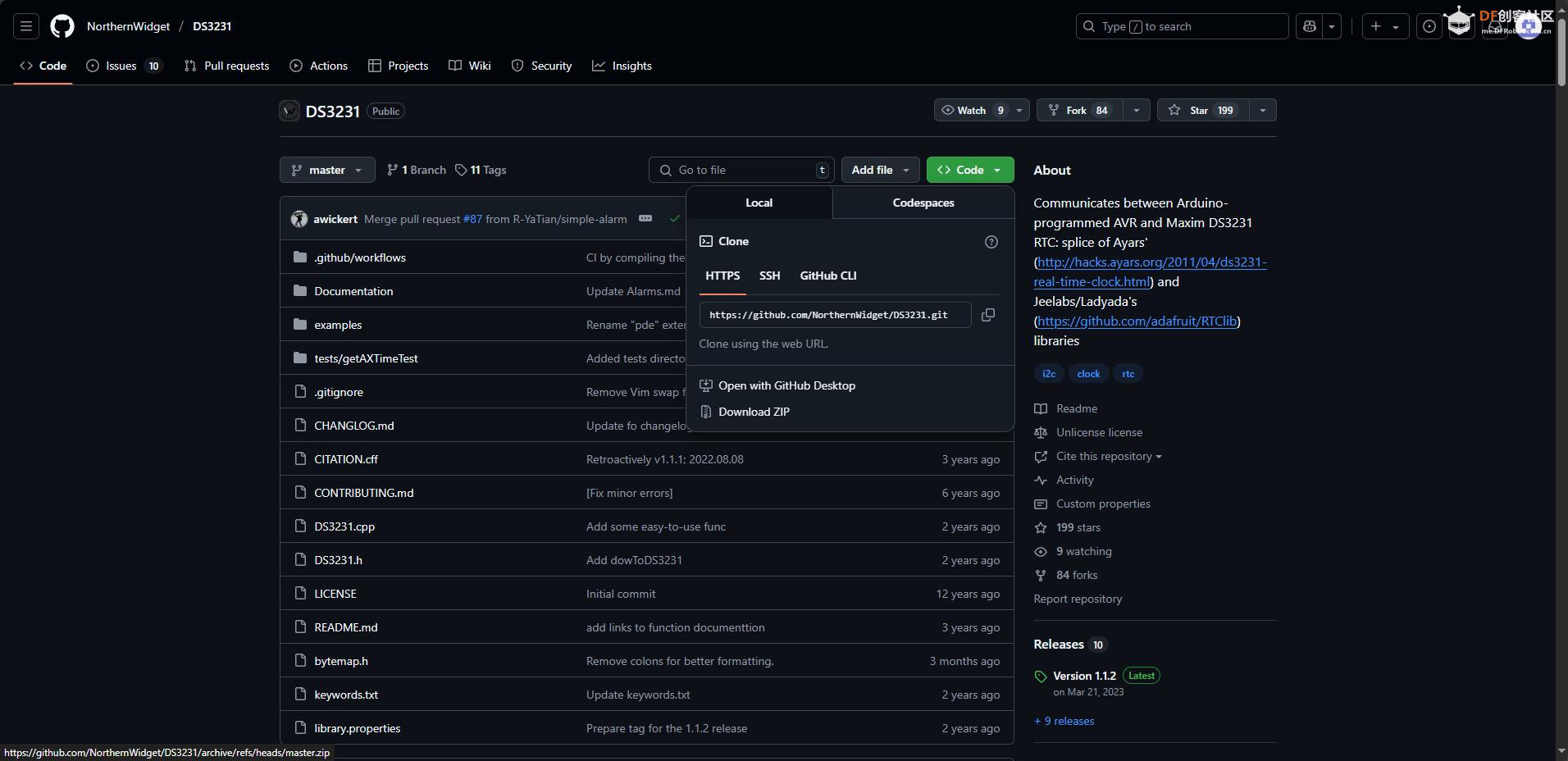
Task: Click the file icon beside .gitignore
Action: pos(300,392)
